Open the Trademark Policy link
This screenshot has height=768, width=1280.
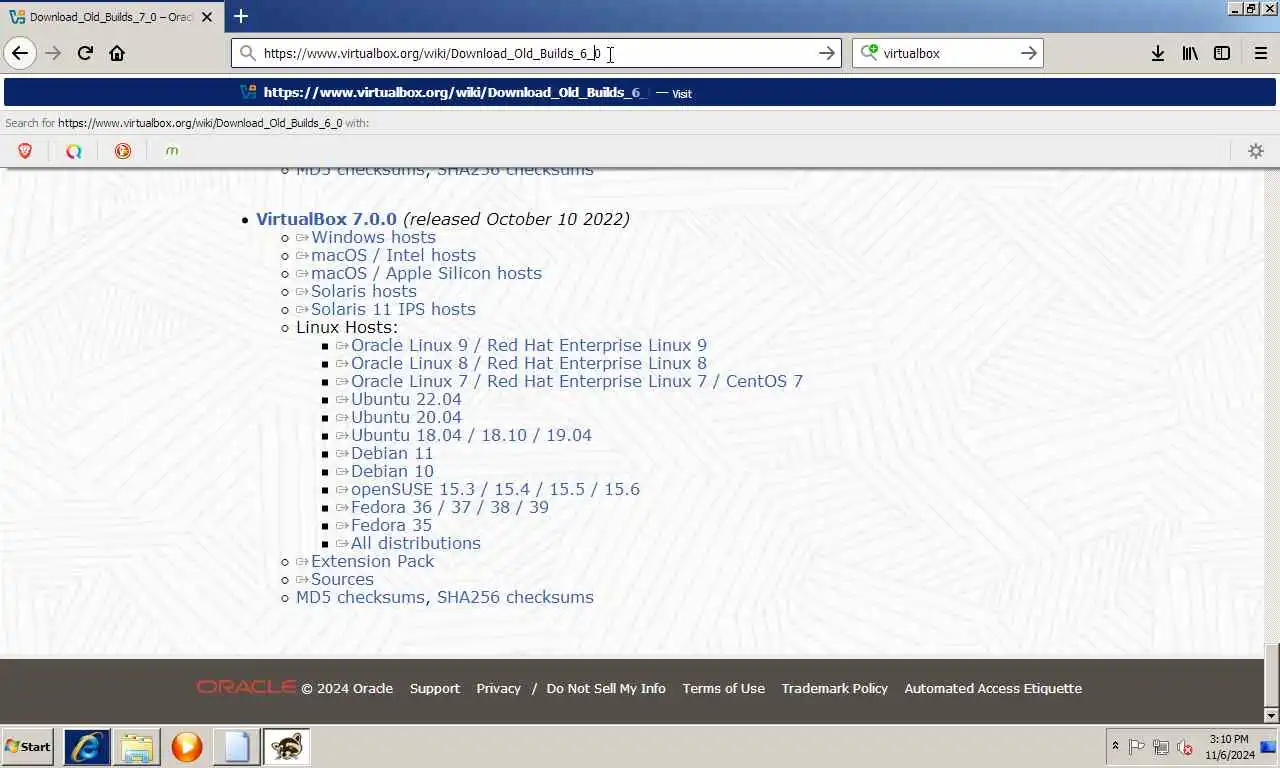[834, 688]
